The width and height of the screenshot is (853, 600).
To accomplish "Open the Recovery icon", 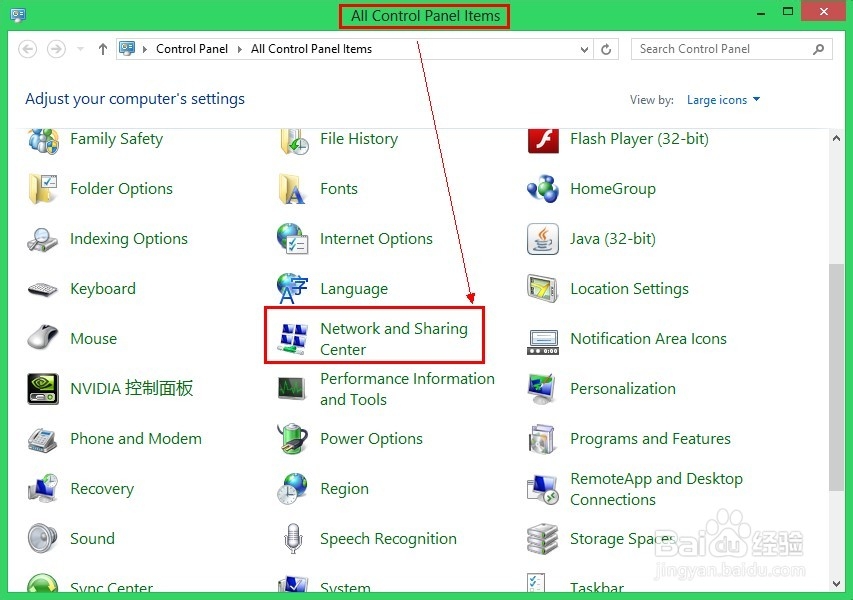I will [x=43, y=488].
